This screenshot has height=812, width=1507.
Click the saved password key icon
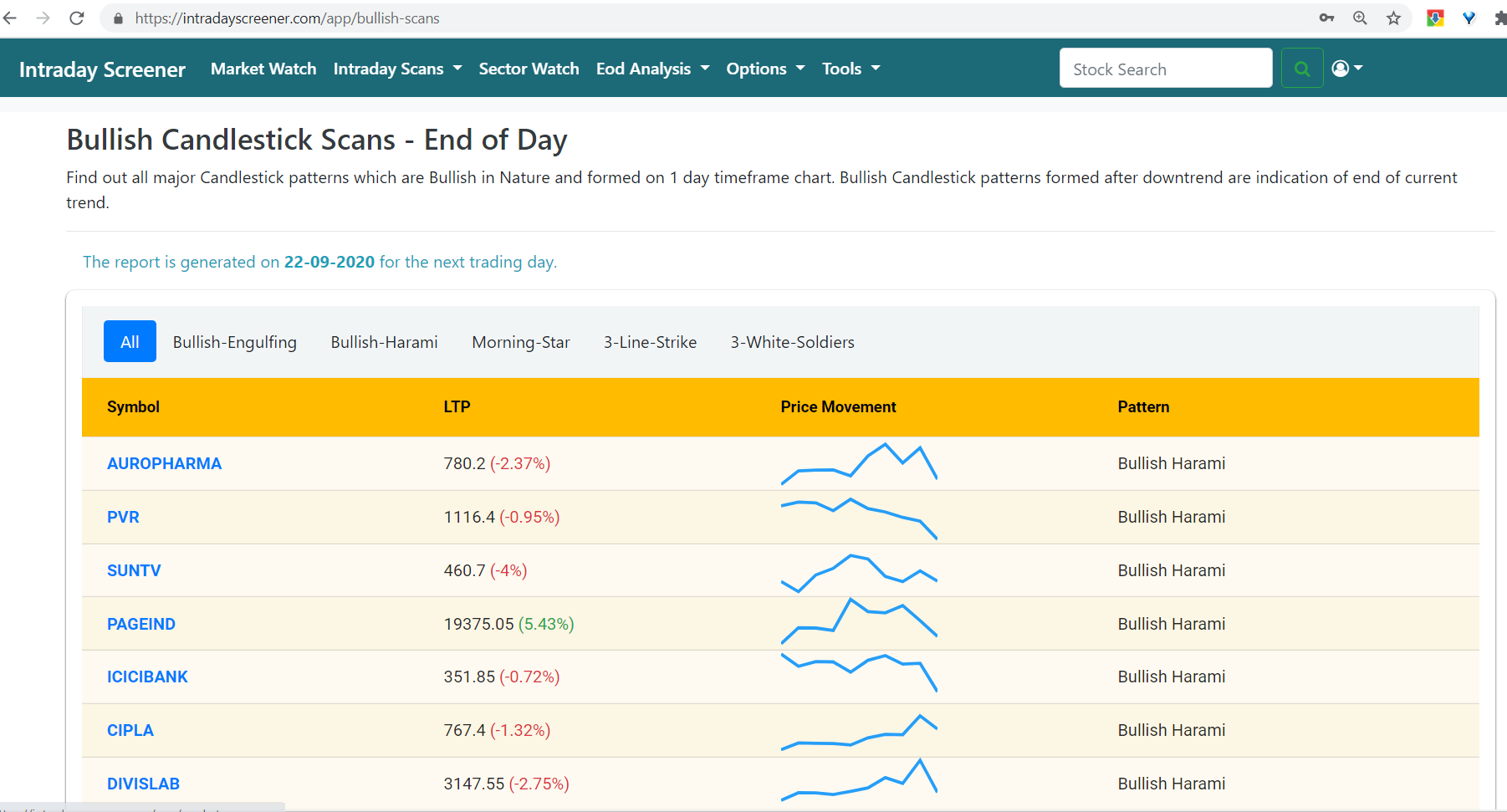click(x=1326, y=18)
